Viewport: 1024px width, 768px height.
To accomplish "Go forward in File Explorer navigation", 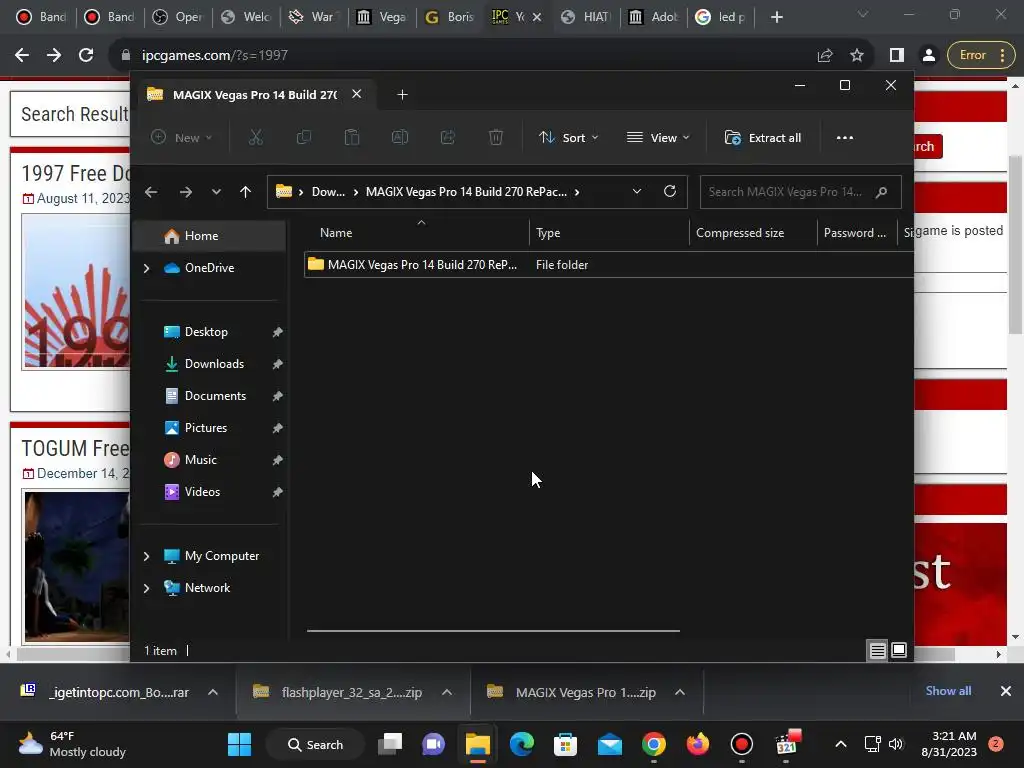I will pos(185,192).
